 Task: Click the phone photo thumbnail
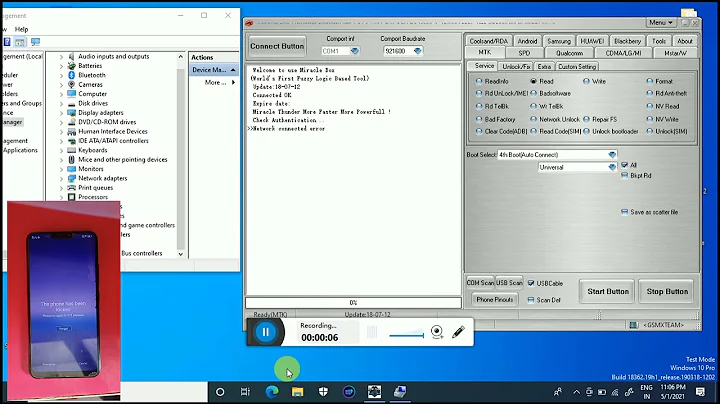pos(63,301)
